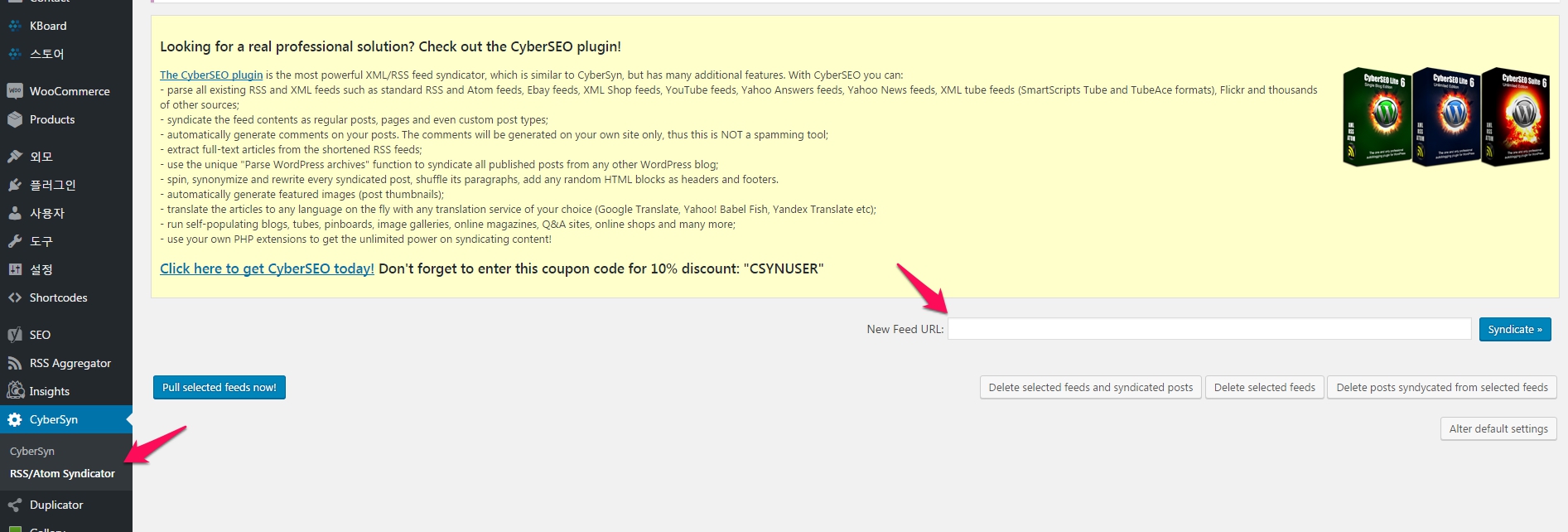Click the Shortcodes code-bracket icon

tap(15, 297)
